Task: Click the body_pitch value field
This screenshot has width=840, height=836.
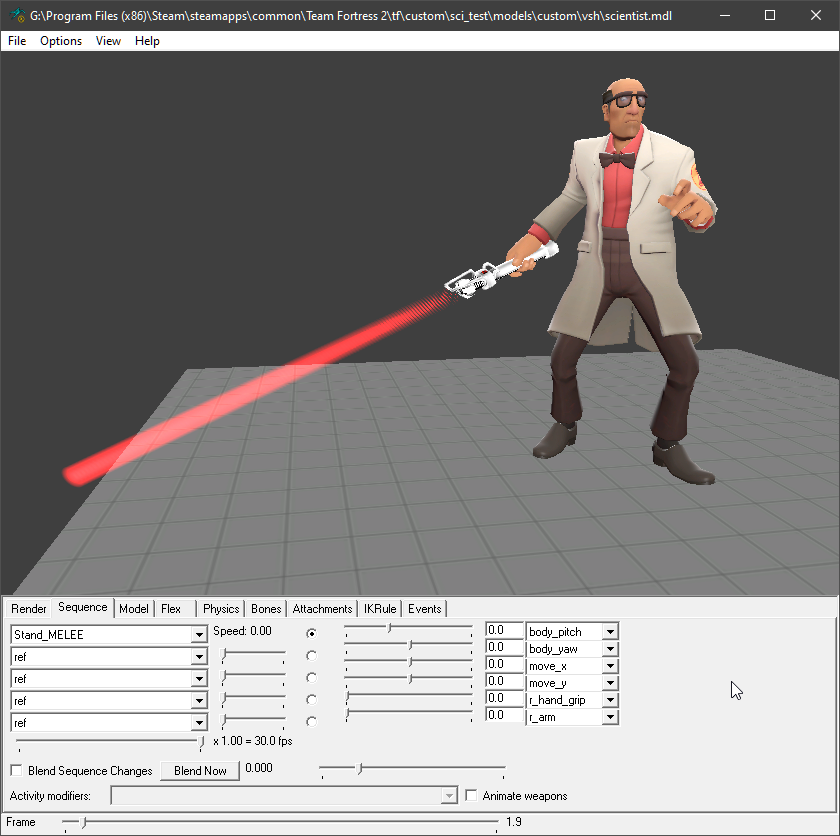Action: pyautogui.click(x=504, y=630)
